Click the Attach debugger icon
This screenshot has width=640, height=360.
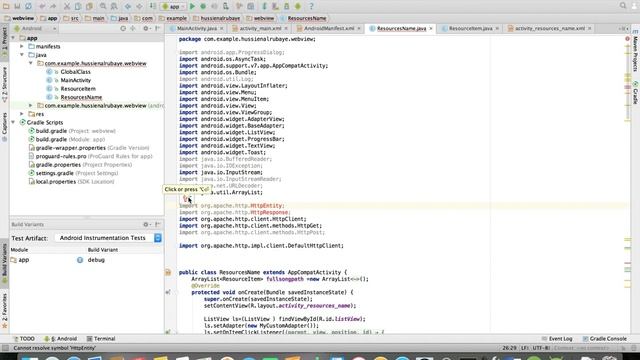pyautogui.click(x=226, y=6)
